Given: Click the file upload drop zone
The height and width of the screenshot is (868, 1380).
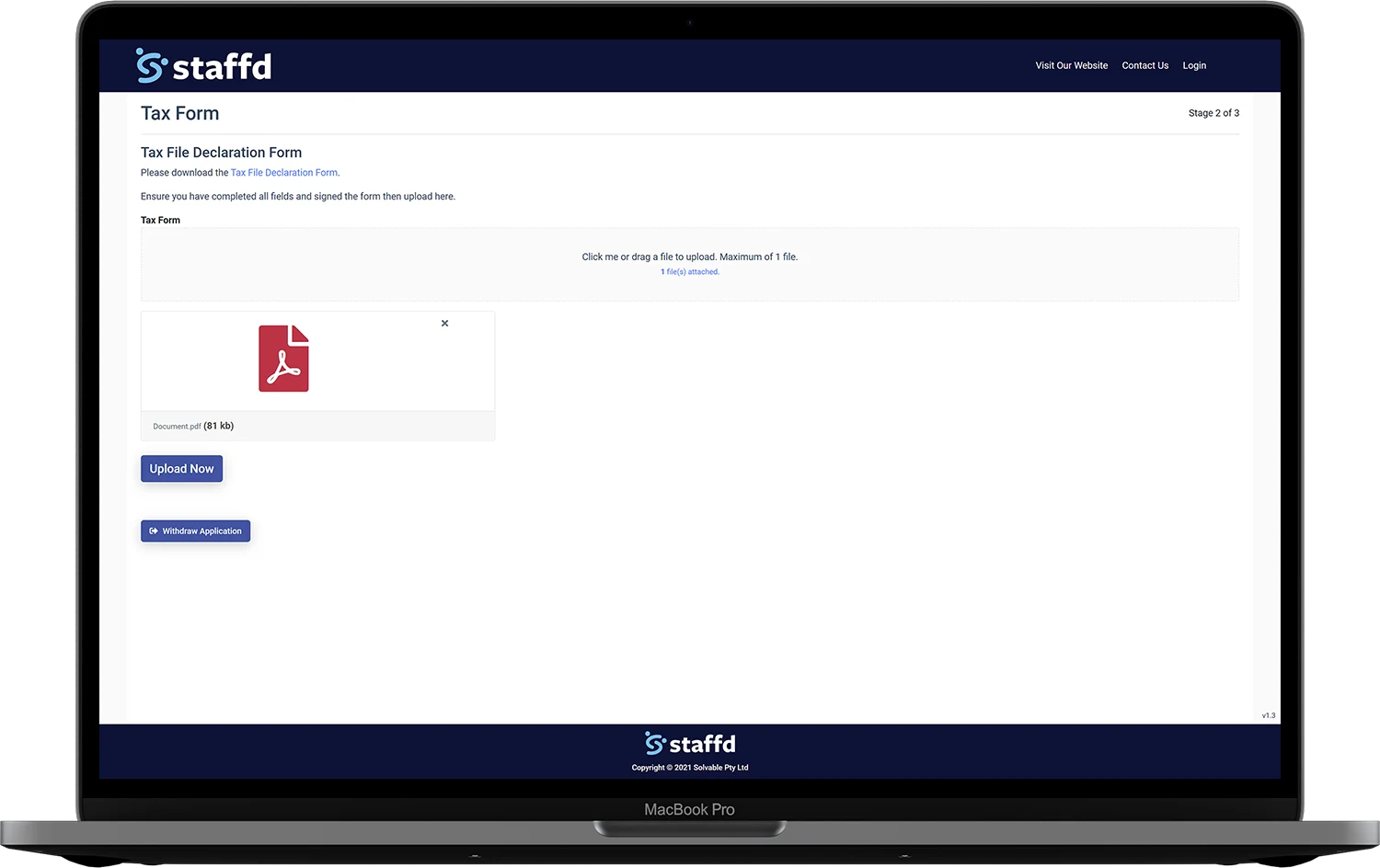Looking at the screenshot, I should [689, 264].
